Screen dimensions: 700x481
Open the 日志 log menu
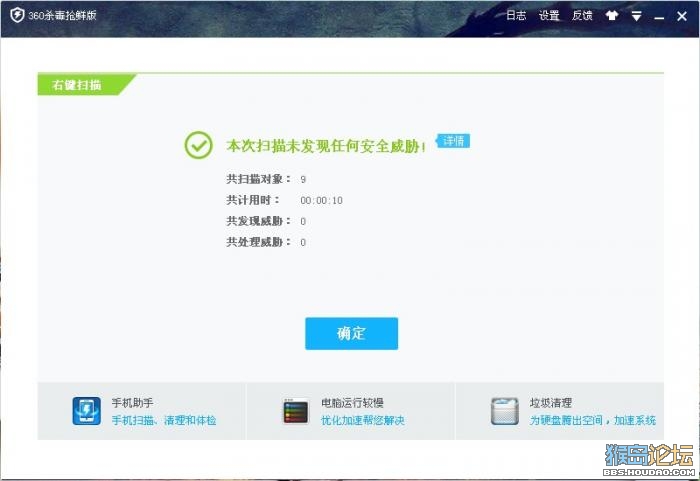pyautogui.click(x=516, y=16)
